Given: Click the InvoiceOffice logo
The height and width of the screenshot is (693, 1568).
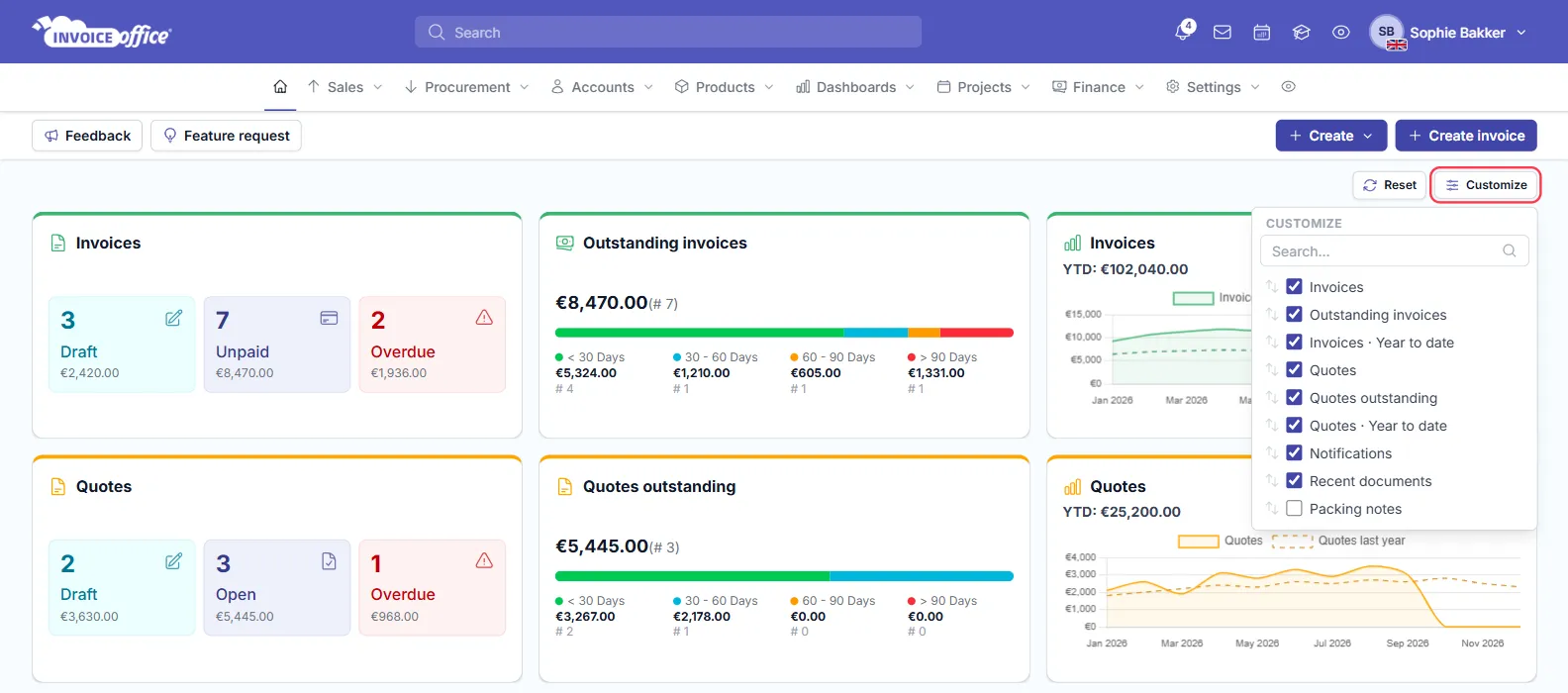Looking at the screenshot, I should pos(101,33).
